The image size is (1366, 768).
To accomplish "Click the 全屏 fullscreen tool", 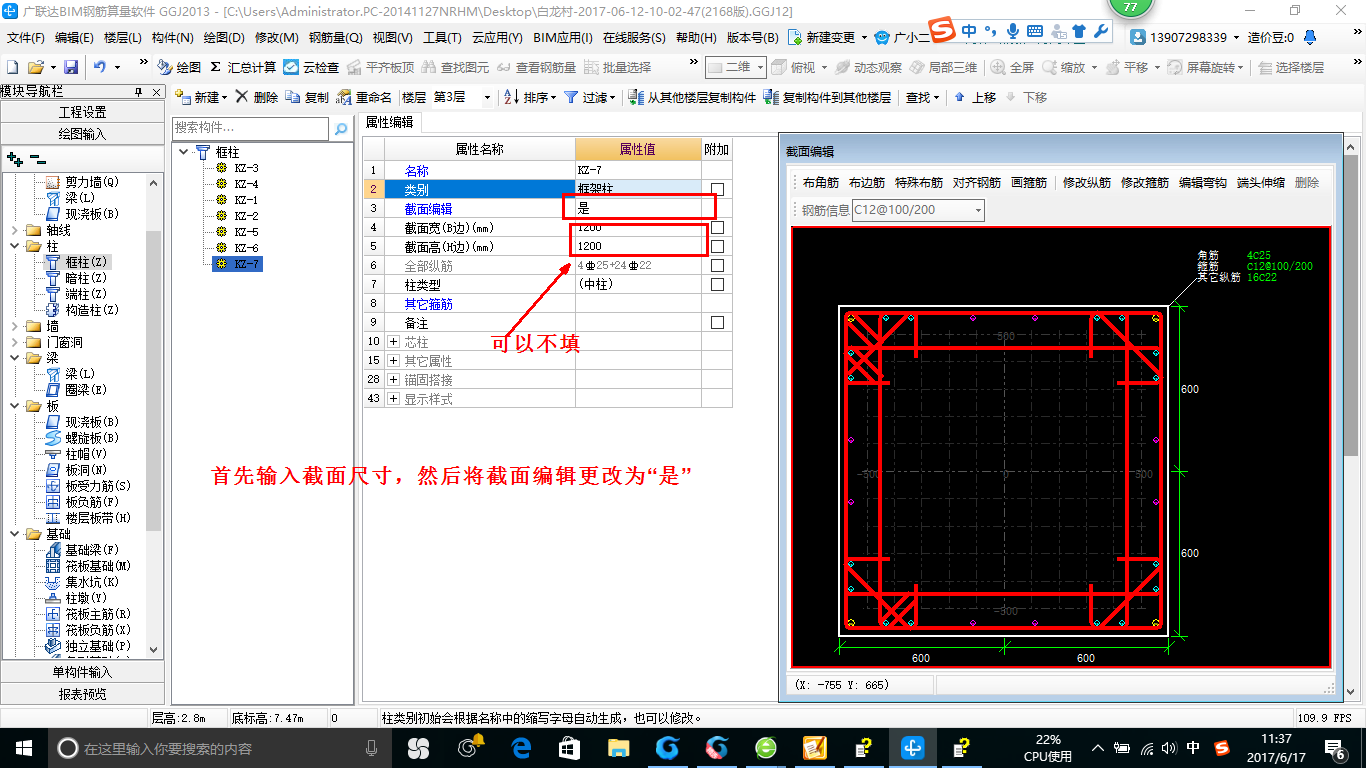I will tap(1012, 67).
